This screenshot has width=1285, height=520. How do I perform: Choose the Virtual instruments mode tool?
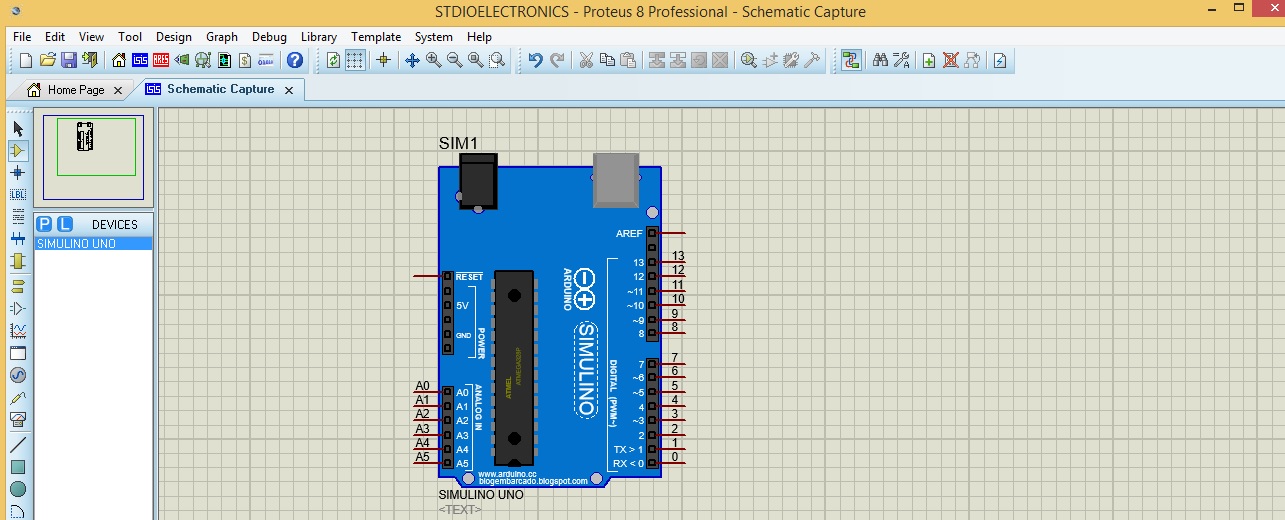(x=18, y=419)
